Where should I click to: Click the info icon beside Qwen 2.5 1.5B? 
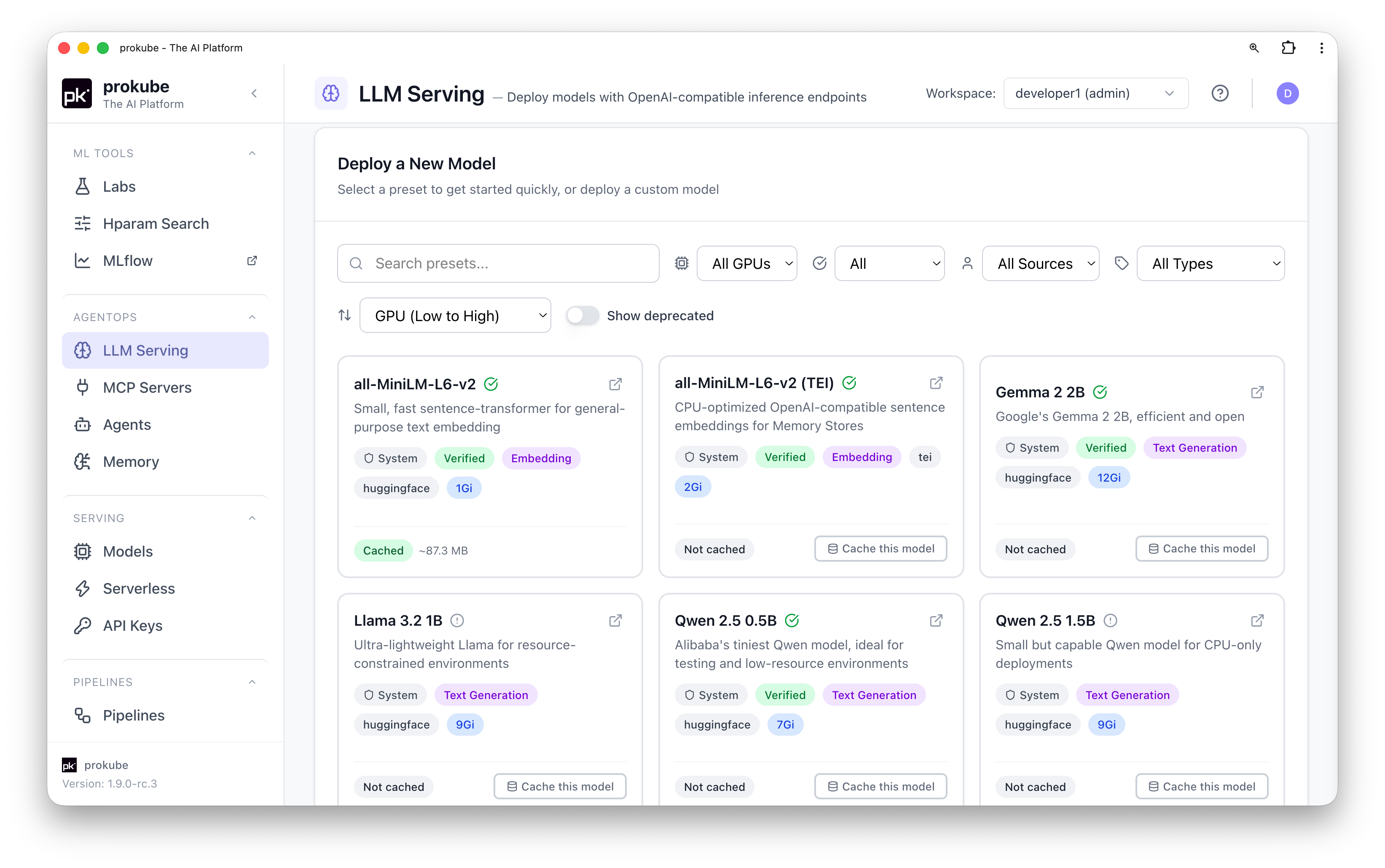pyautogui.click(x=1111, y=621)
